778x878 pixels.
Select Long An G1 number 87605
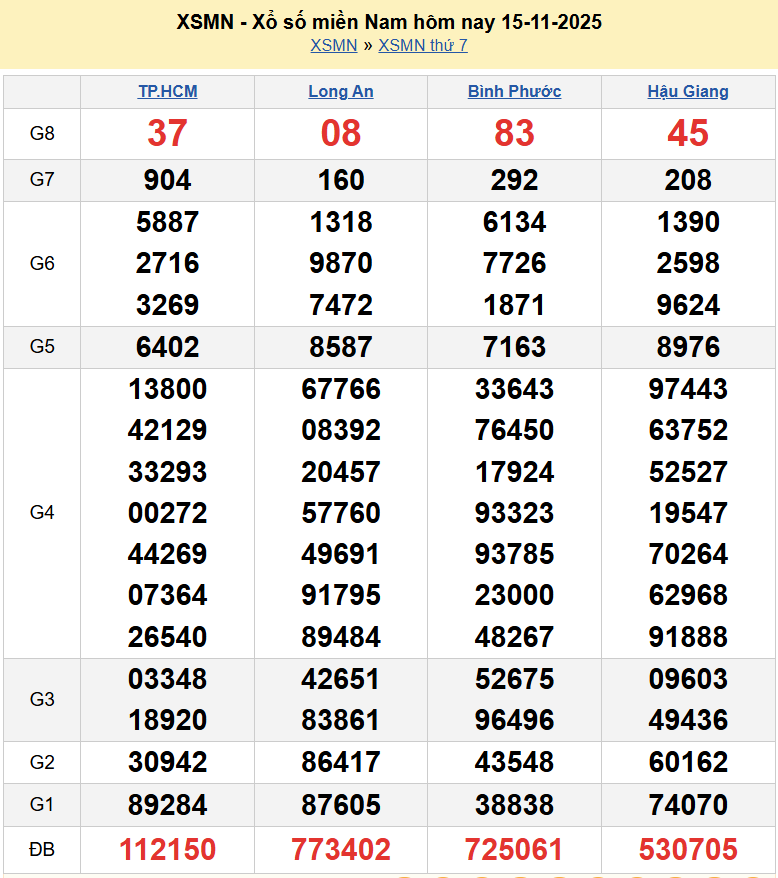[x=341, y=805]
